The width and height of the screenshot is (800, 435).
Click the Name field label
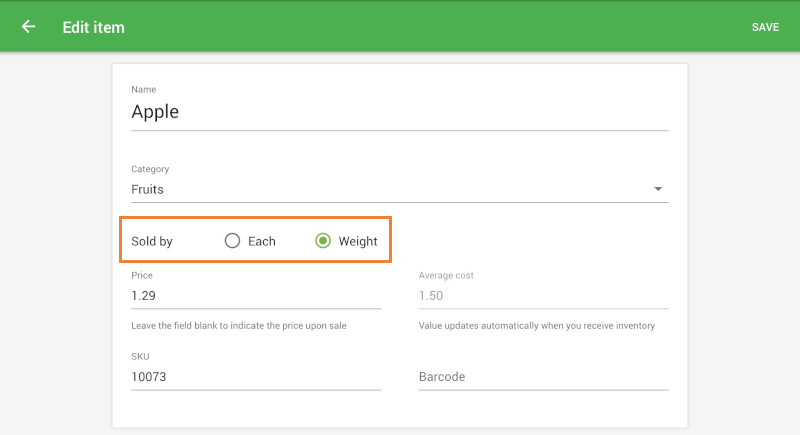pyautogui.click(x=144, y=90)
